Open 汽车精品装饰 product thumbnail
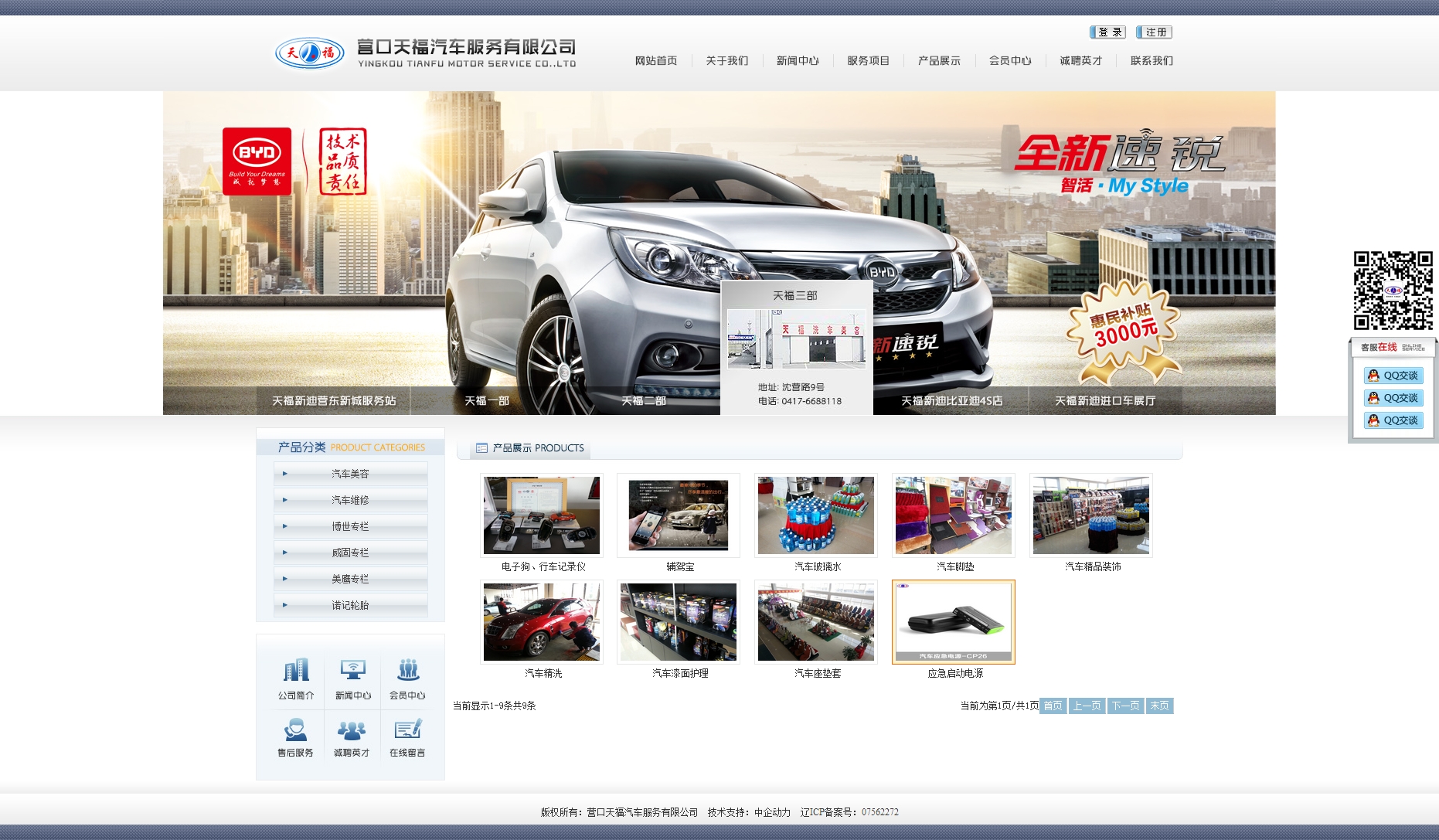The width and height of the screenshot is (1439, 840). (x=1091, y=515)
